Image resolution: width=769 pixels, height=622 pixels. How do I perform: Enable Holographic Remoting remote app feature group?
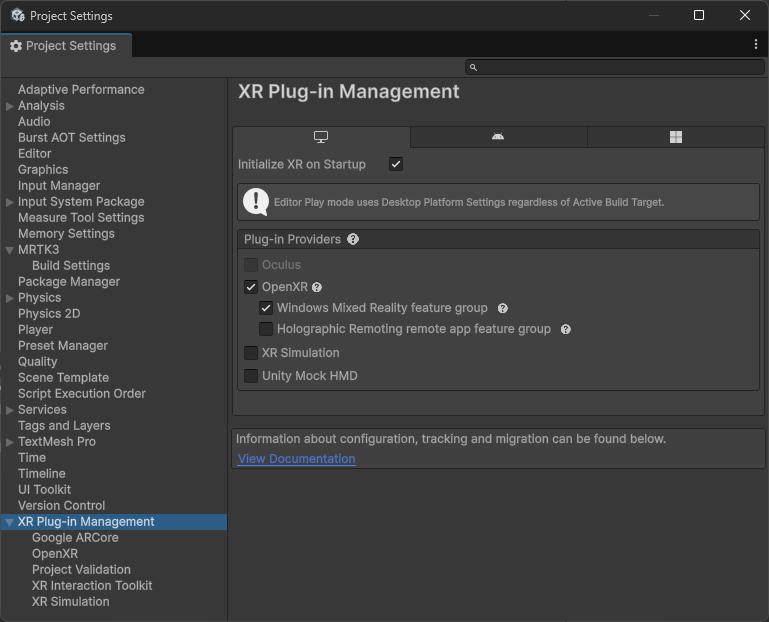pyautogui.click(x=266, y=329)
